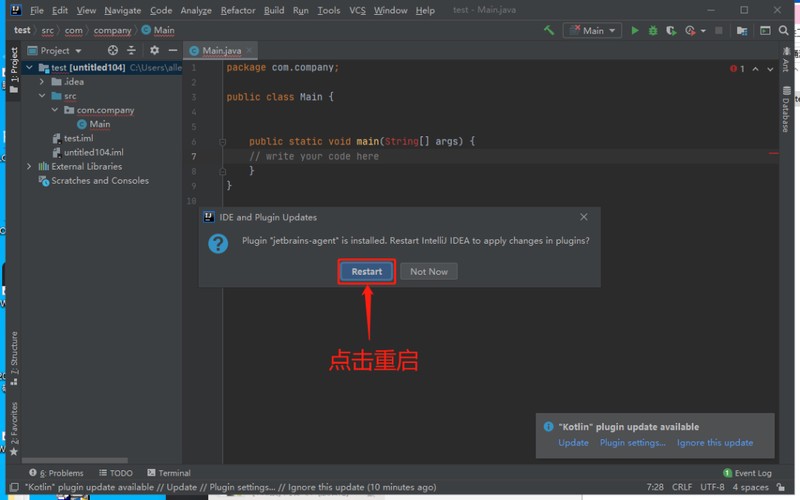
Task: Click the locate-file target icon in Project panel
Action: pyautogui.click(x=112, y=50)
